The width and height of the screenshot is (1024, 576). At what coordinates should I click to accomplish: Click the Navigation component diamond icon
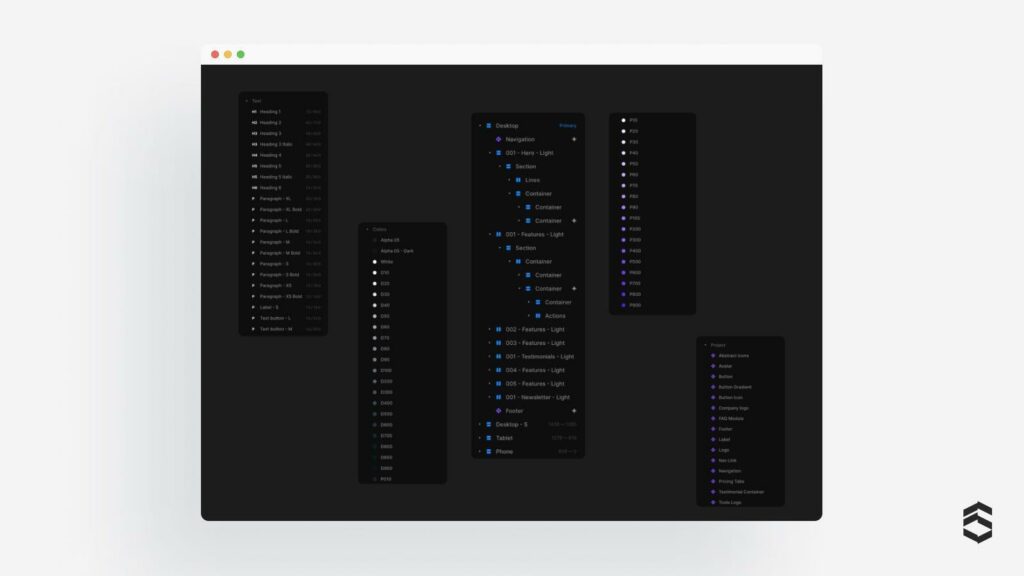point(498,139)
